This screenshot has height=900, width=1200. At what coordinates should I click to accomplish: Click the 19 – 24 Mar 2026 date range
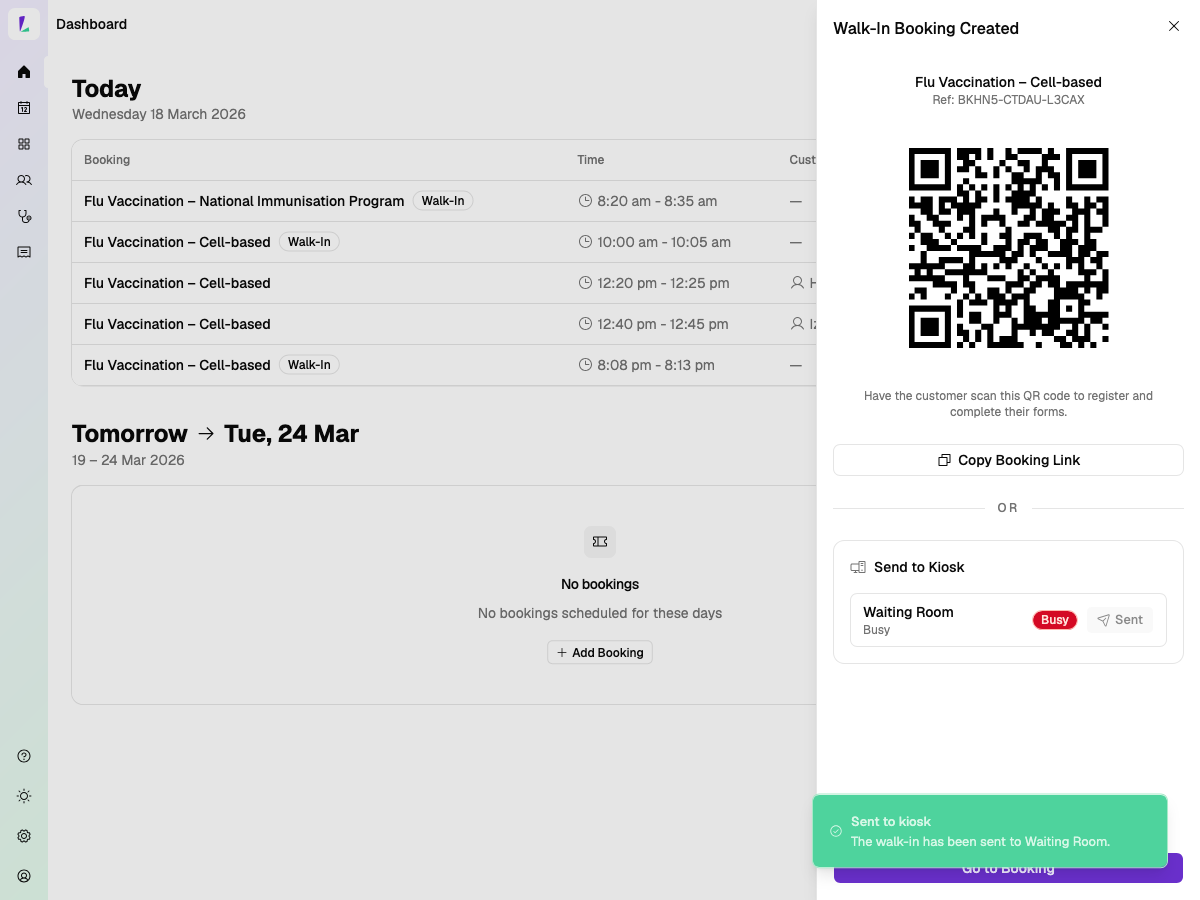click(128, 460)
